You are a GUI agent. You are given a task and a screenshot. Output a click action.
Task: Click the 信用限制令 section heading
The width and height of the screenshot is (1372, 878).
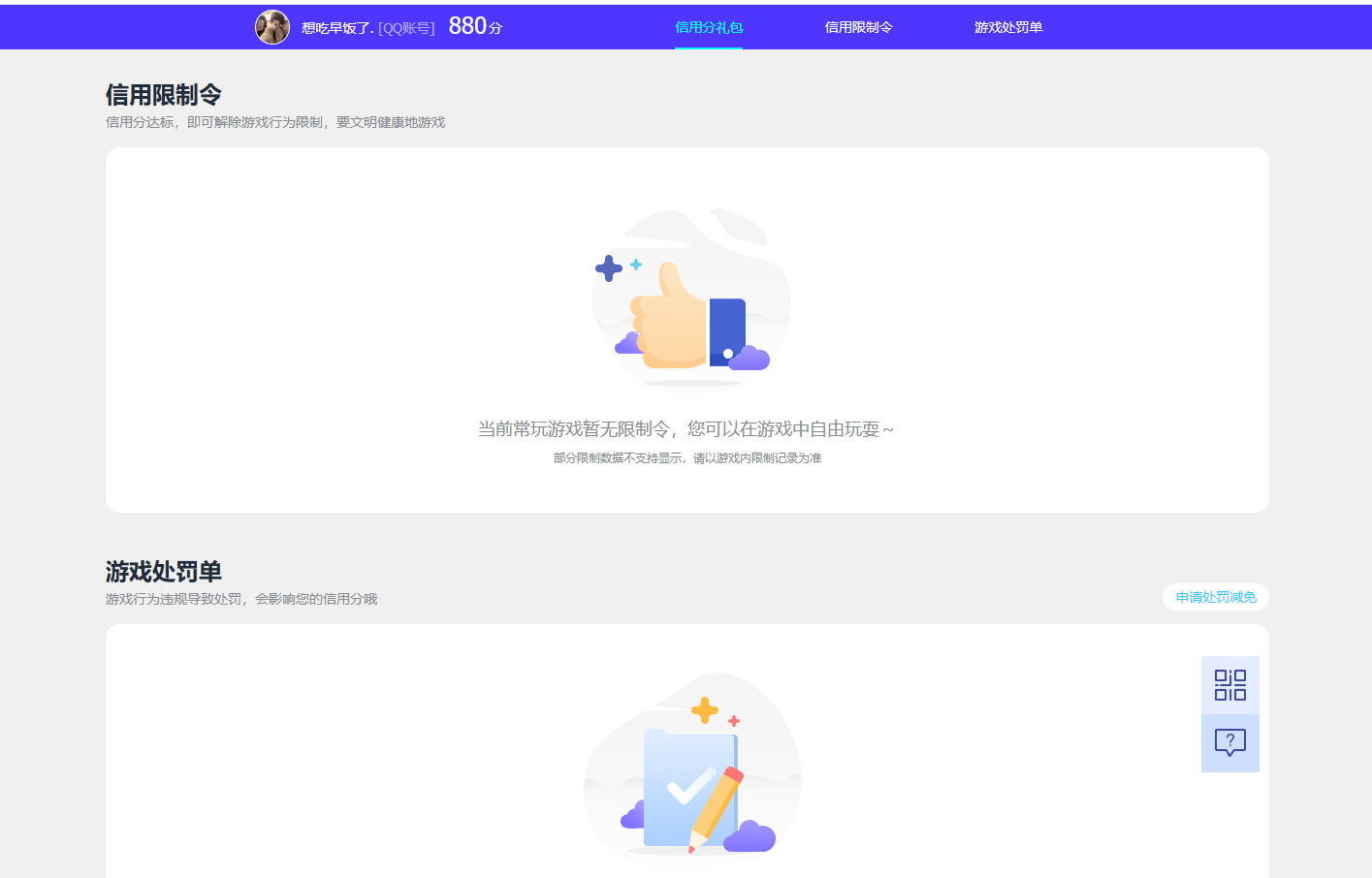tap(161, 95)
